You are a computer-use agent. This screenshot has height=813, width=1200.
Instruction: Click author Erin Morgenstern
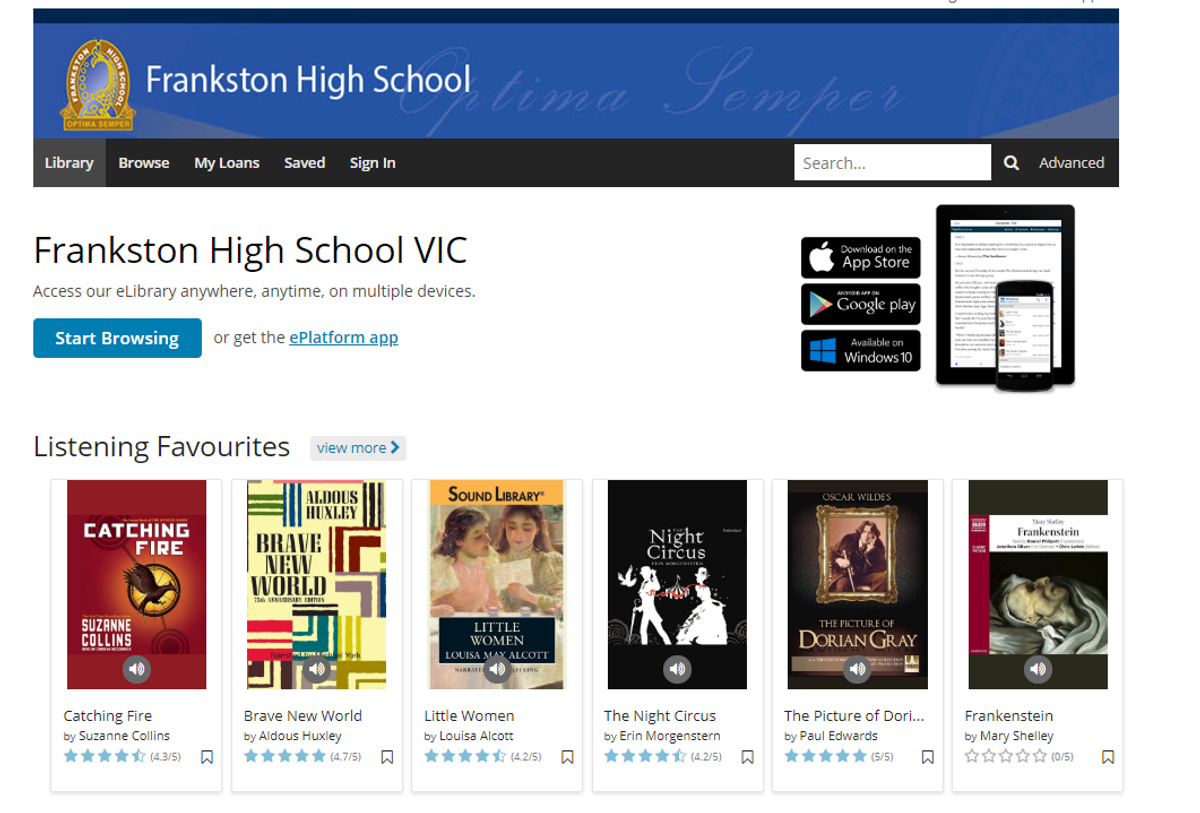[670, 736]
